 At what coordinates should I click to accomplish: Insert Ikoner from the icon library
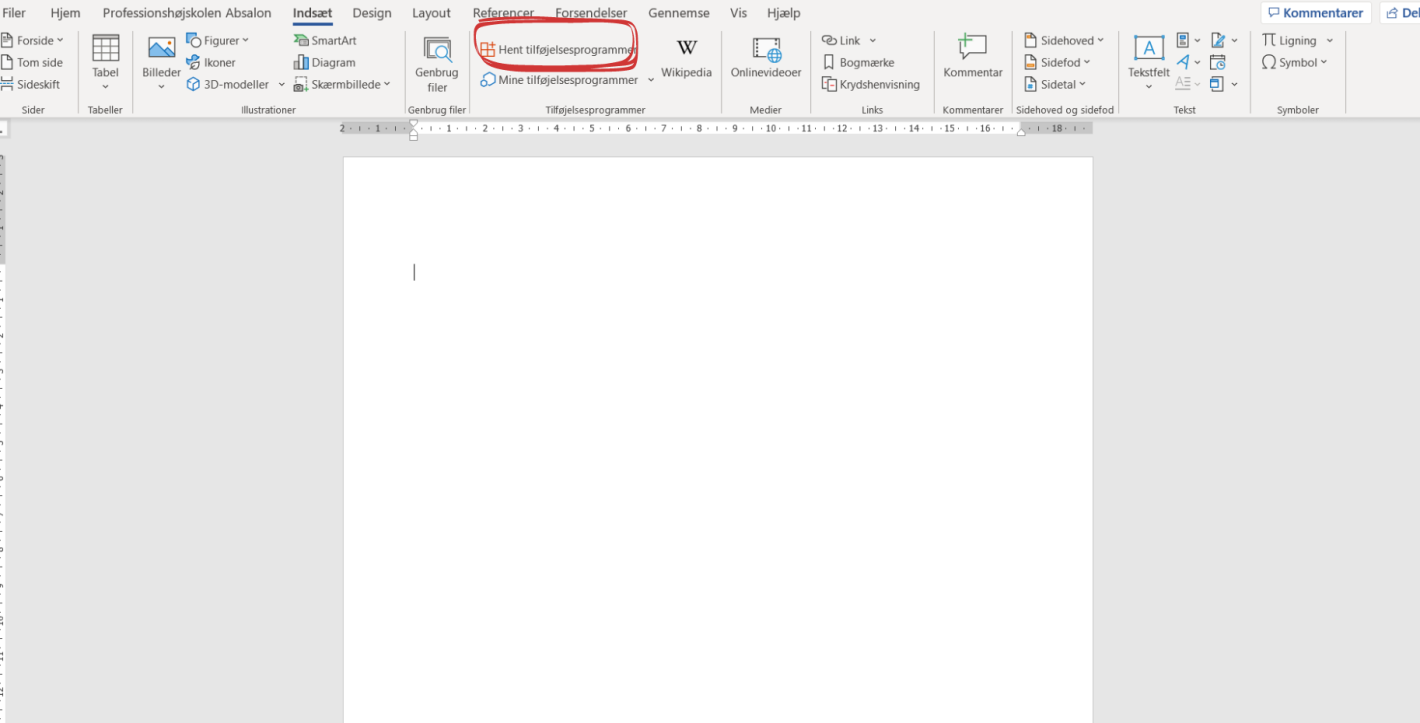(211, 63)
